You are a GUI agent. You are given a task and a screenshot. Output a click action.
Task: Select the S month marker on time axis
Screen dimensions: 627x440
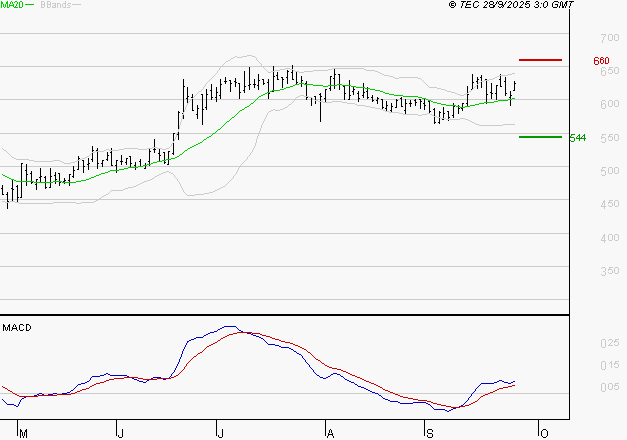pos(430,432)
